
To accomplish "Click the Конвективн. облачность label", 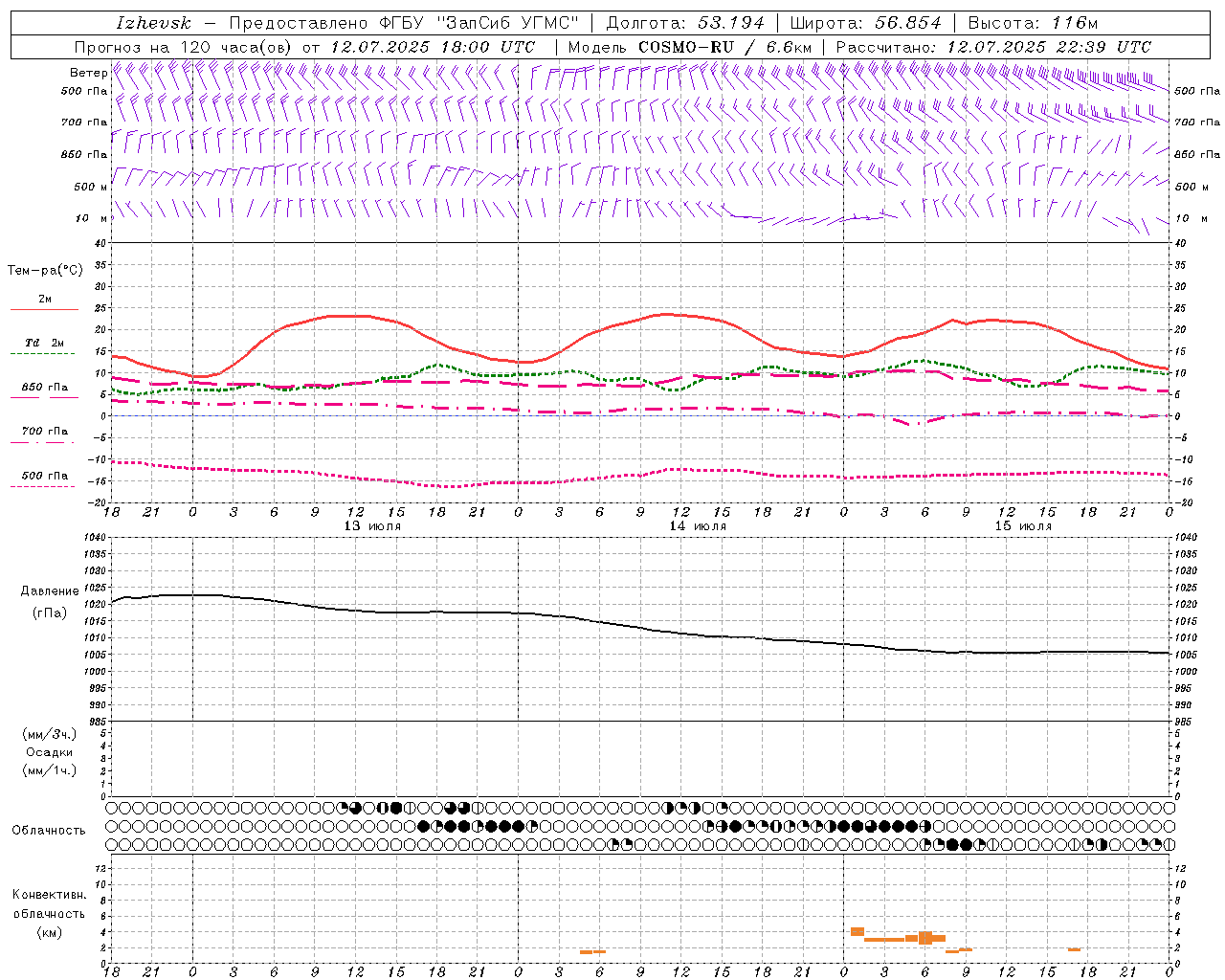I will [50, 904].
